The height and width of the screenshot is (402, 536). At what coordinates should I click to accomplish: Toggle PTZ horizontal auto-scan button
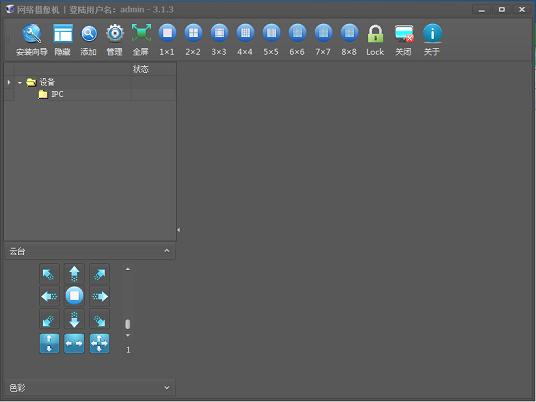[x=74, y=343]
